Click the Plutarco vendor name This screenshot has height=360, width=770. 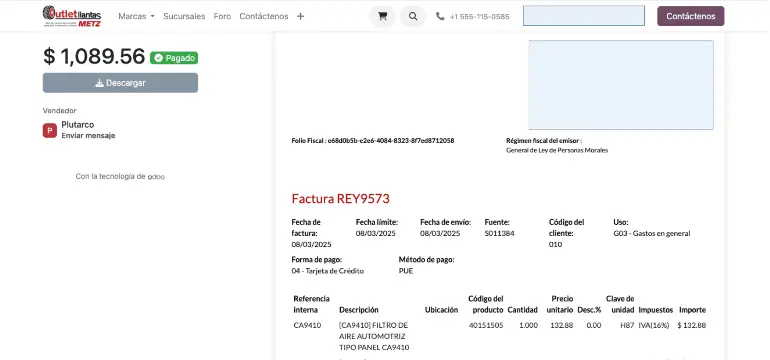78,125
